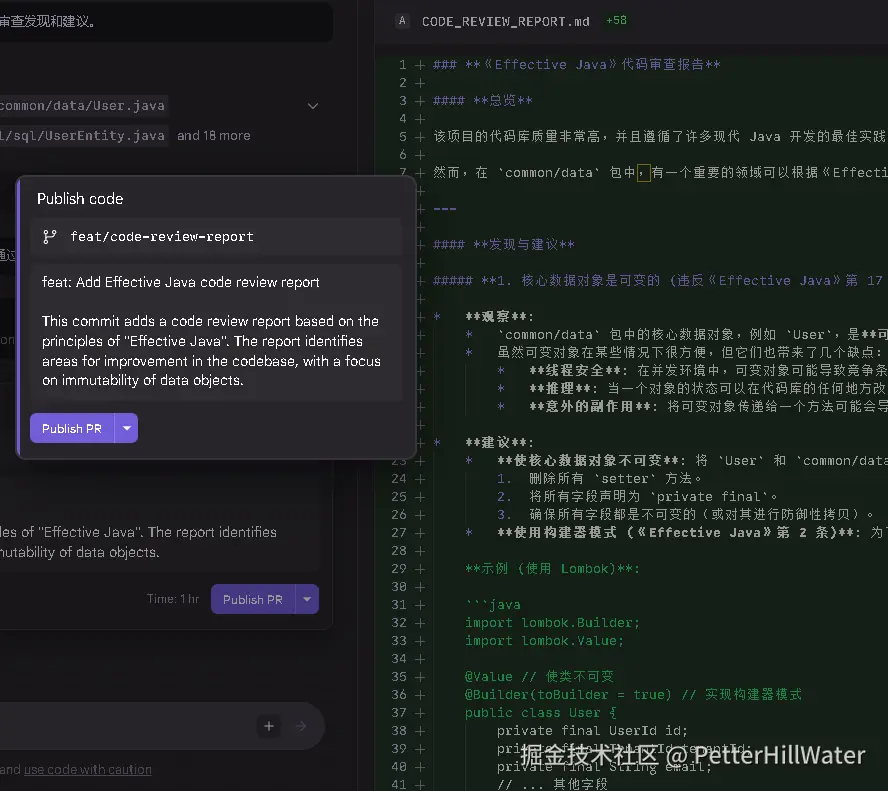Click line 'import lombok.Value;'

pos(544,641)
